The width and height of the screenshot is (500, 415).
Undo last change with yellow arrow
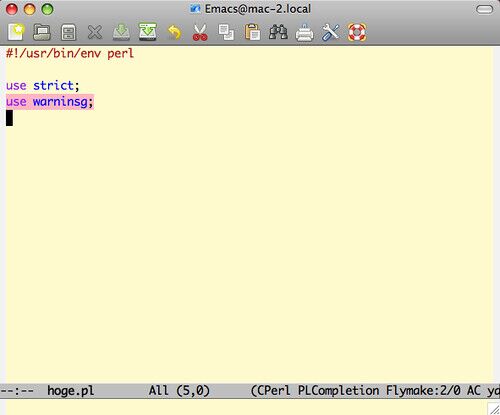[x=174, y=32]
